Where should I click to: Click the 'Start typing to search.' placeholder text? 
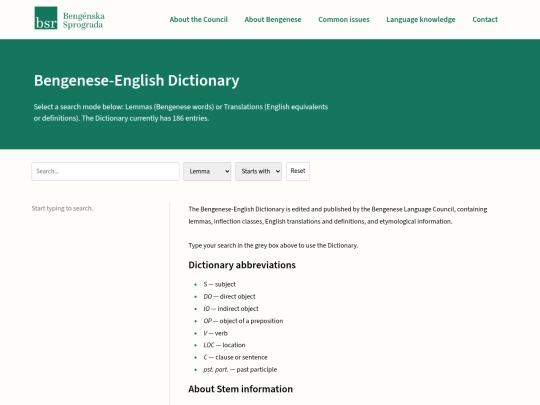[62, 208]
